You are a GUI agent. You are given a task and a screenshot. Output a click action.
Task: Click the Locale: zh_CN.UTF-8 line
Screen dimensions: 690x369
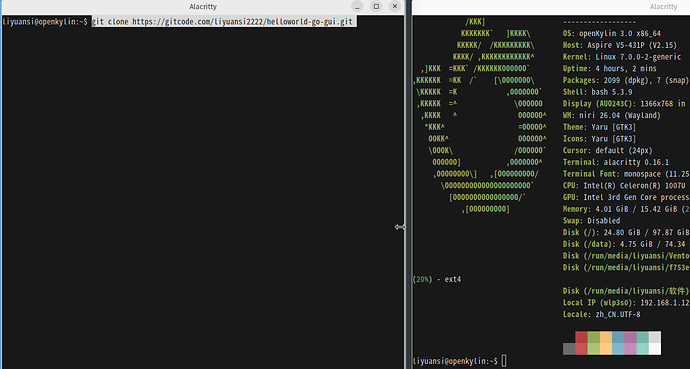coord(602,314)
